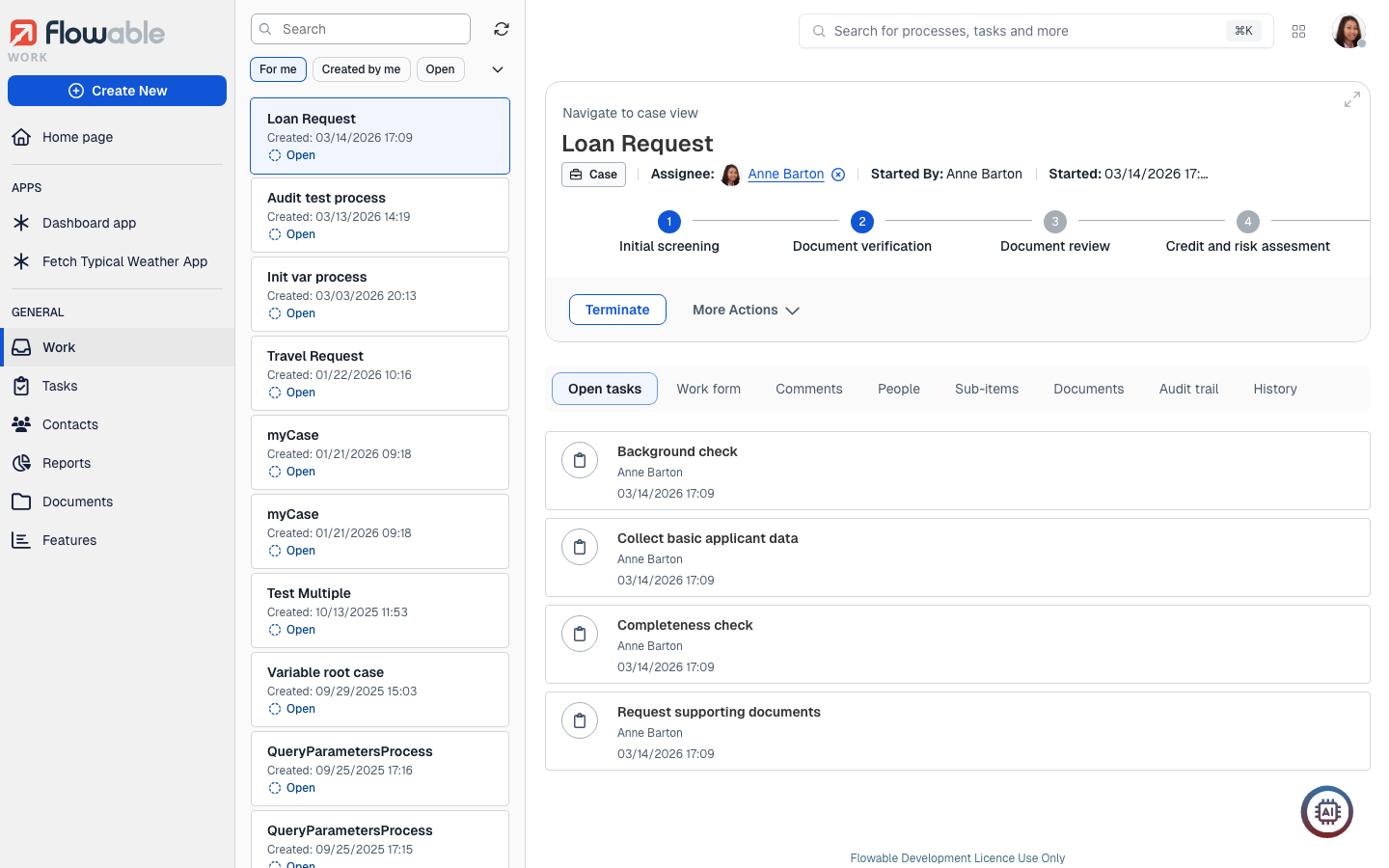
Task: Expand the filter options chevron
Action: 498,69
